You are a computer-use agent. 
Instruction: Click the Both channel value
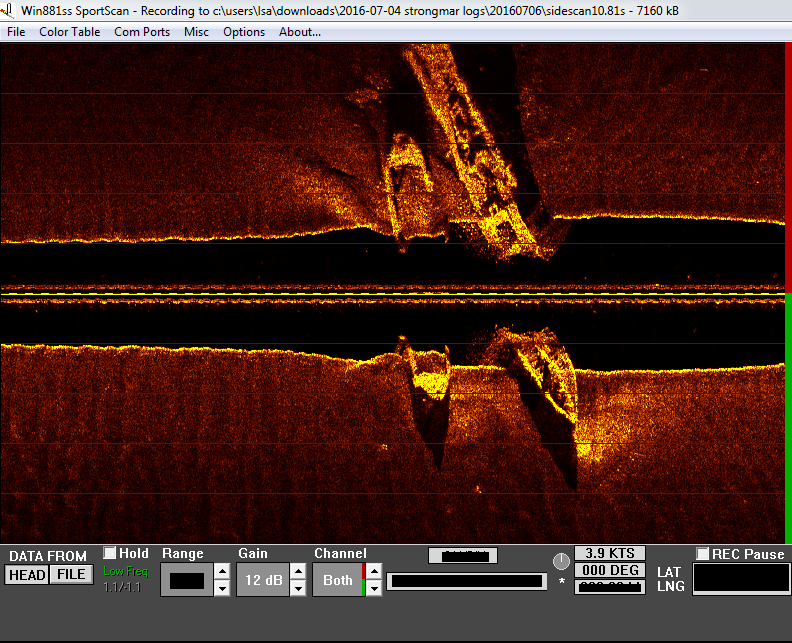[337, 580]
